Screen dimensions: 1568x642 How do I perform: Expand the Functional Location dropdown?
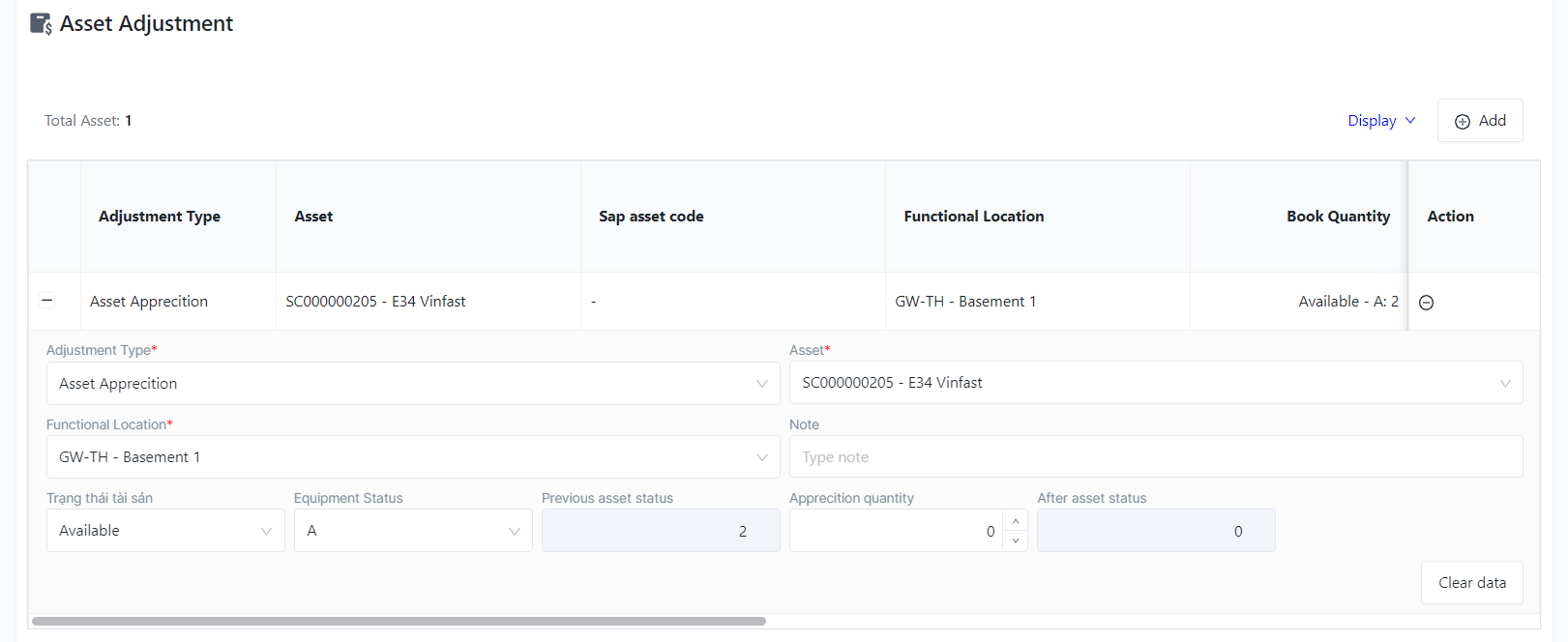tap(413, 457)
